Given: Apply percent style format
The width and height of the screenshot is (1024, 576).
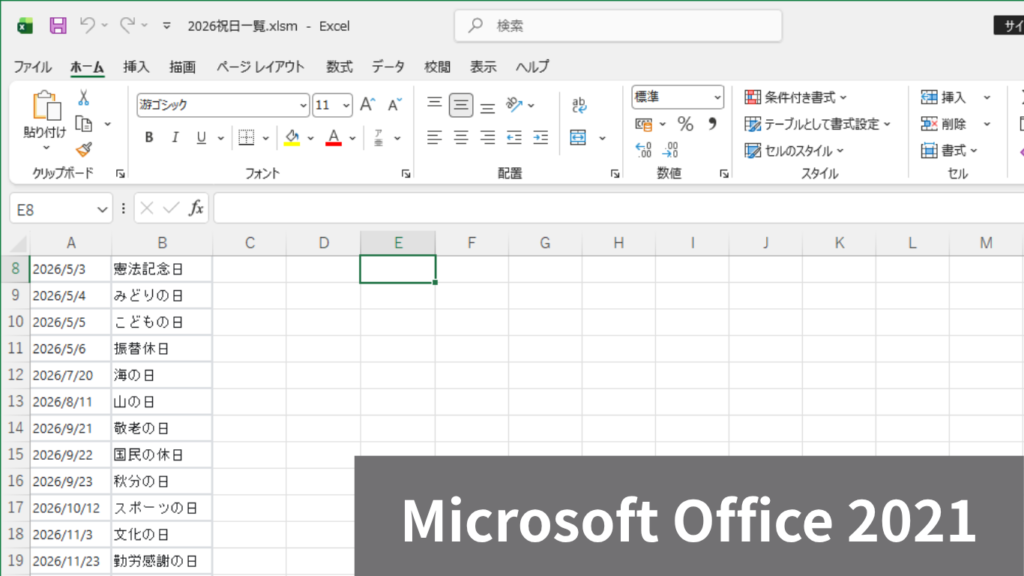Looking at the screenshot, I should click(685, 123).
